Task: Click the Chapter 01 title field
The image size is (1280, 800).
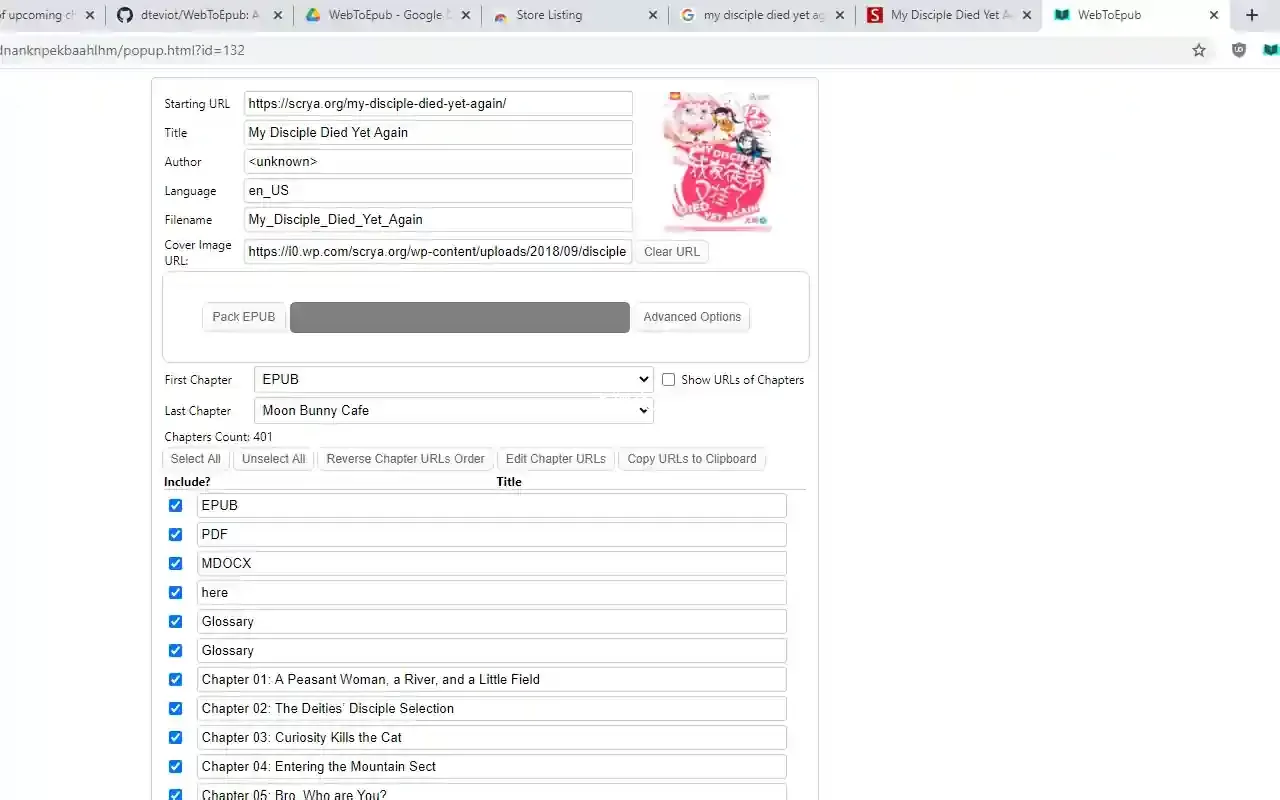Action: (491, 679)
